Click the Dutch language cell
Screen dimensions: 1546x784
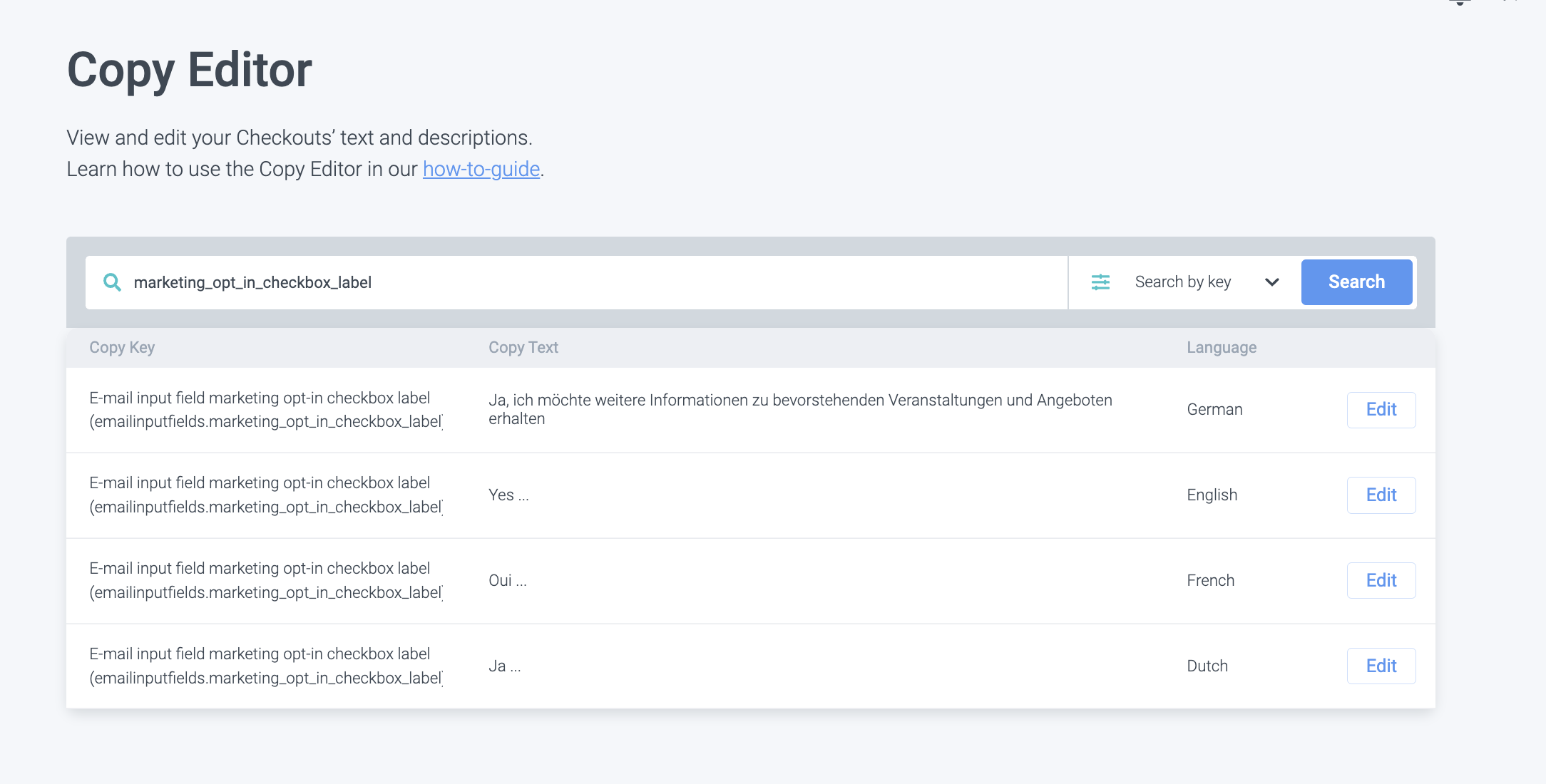[1207, 666]
